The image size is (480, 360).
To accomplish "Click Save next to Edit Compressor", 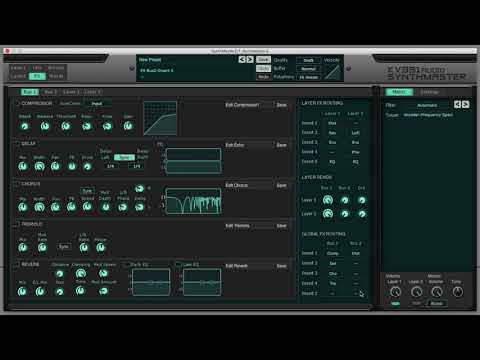I will point(282,105).
